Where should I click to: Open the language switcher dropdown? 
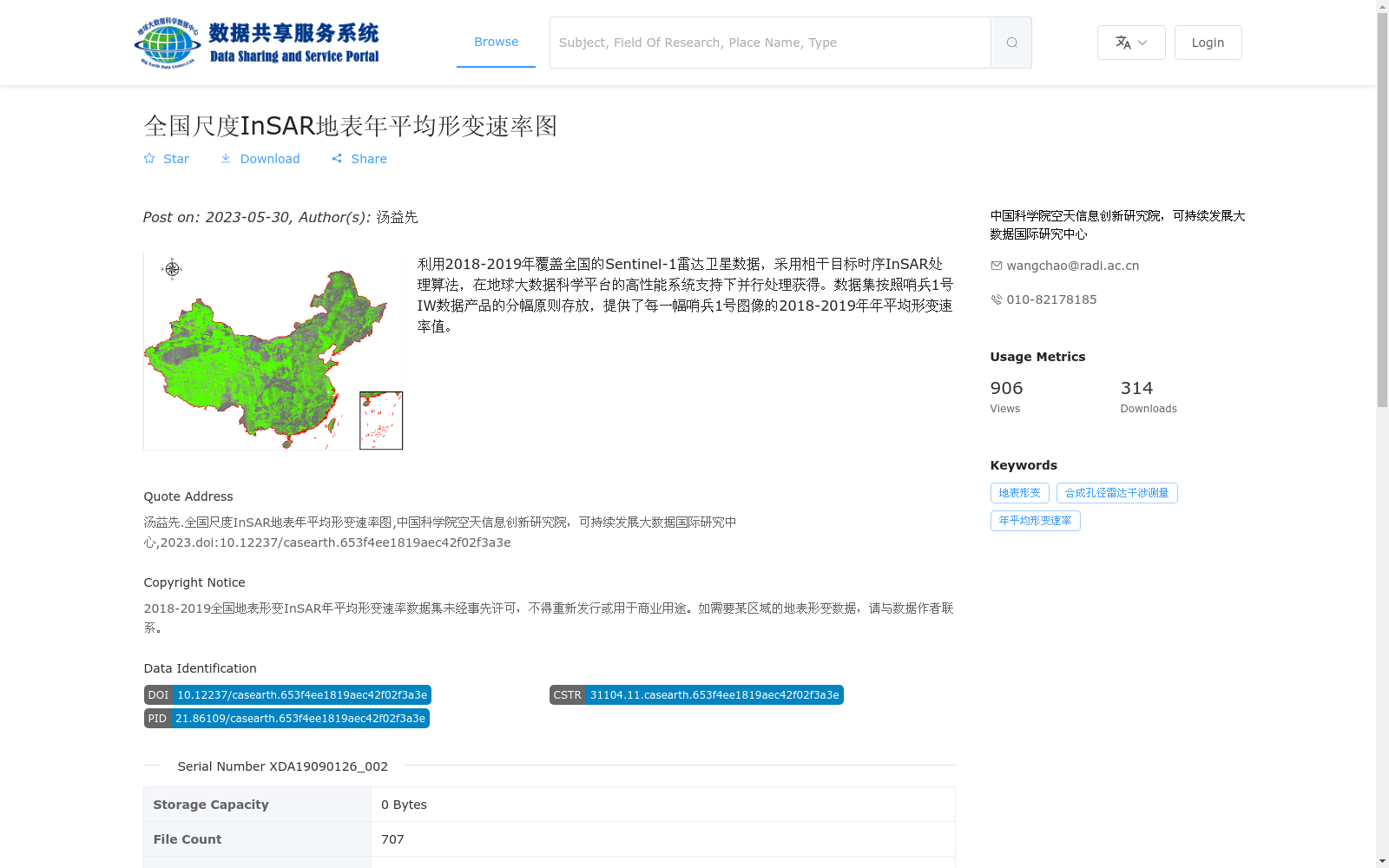point(1131,43)
